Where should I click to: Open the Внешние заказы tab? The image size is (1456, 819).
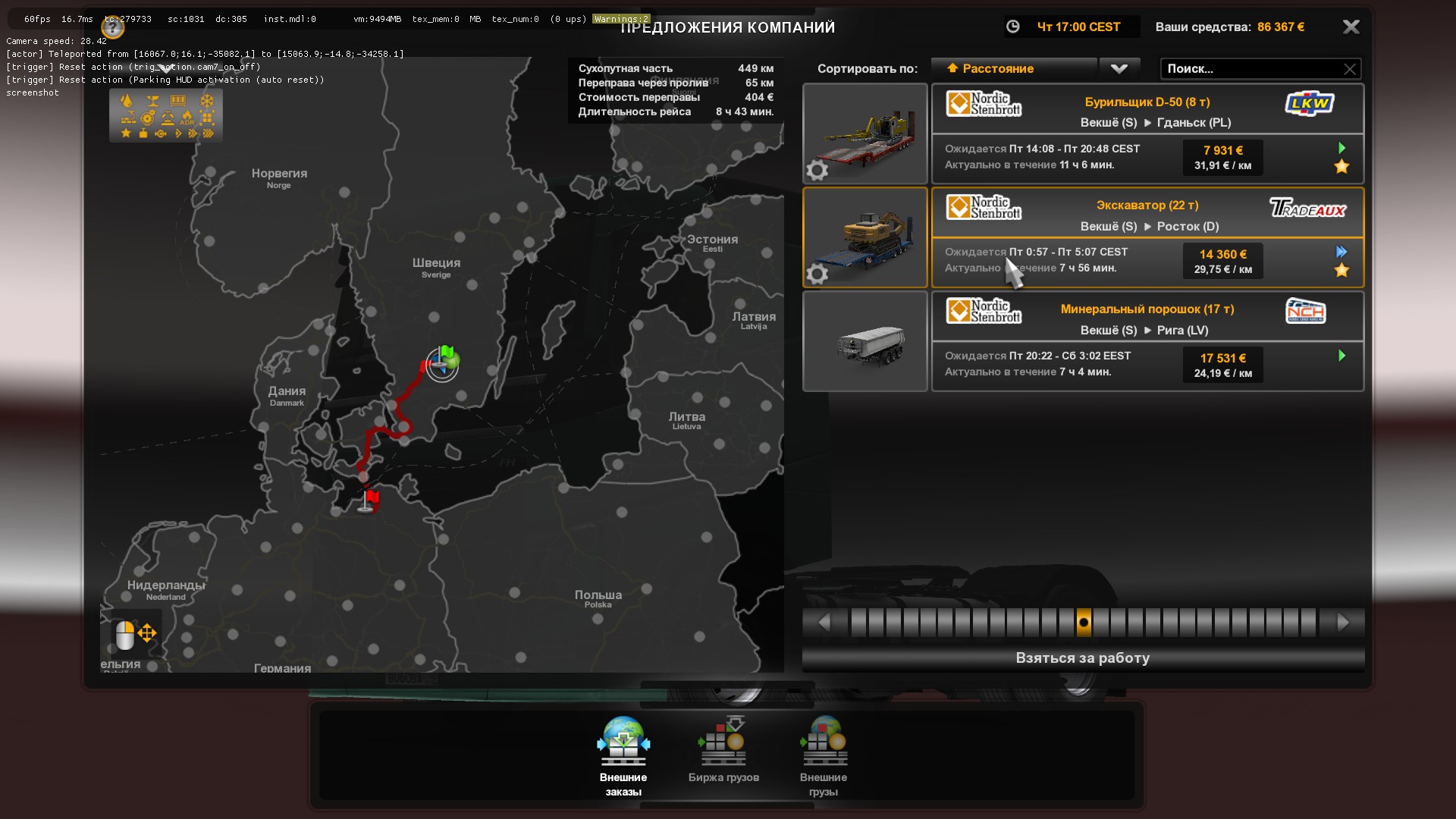(623, 757)
